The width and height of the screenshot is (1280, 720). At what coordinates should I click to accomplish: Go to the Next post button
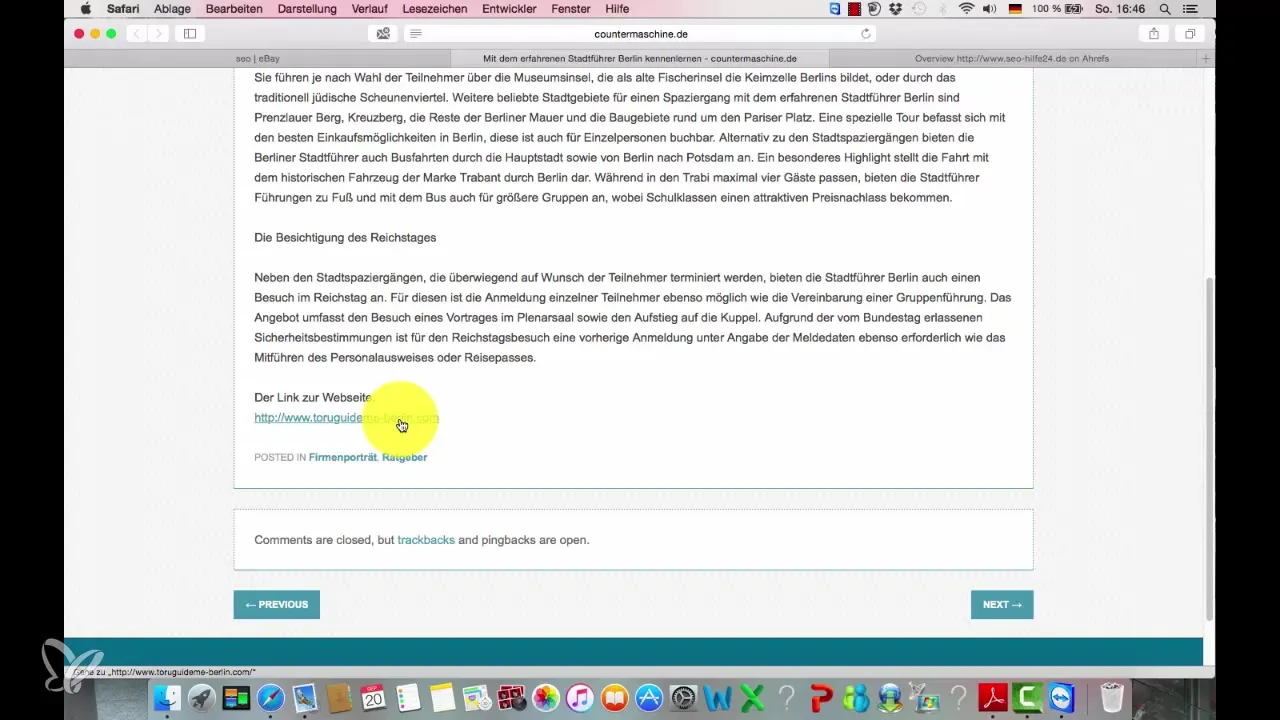tap(1002, 605)
